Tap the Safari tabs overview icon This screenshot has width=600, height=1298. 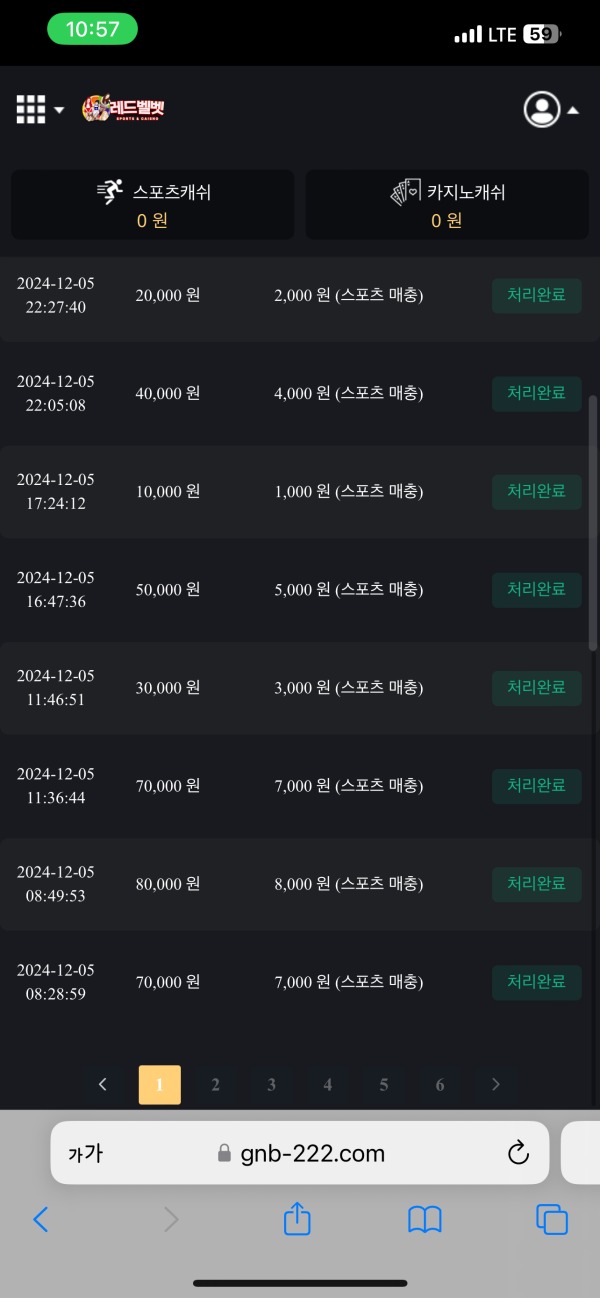click(x=551, y=1219)
